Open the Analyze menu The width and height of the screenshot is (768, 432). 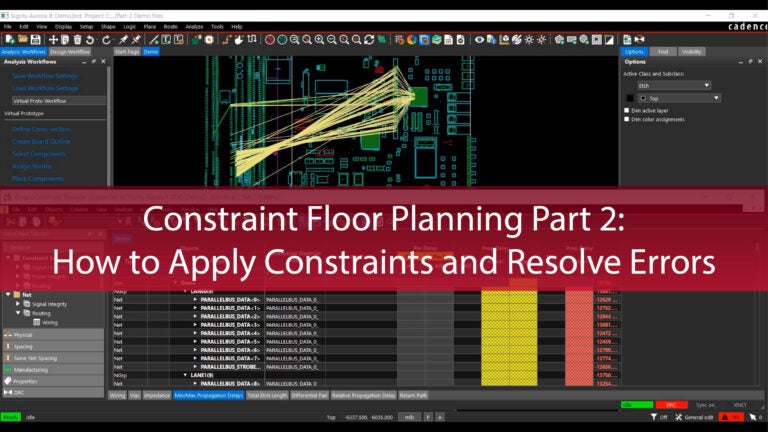194,26
